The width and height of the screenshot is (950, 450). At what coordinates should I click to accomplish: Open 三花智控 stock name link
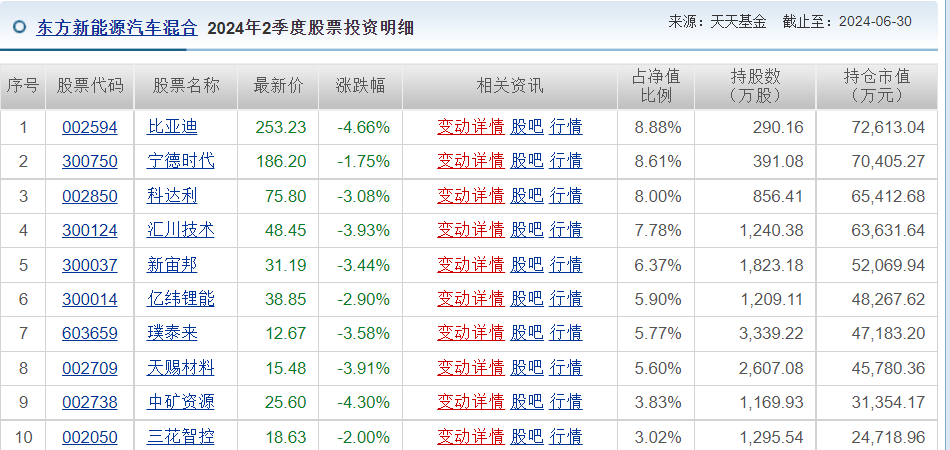click(180, 437)
